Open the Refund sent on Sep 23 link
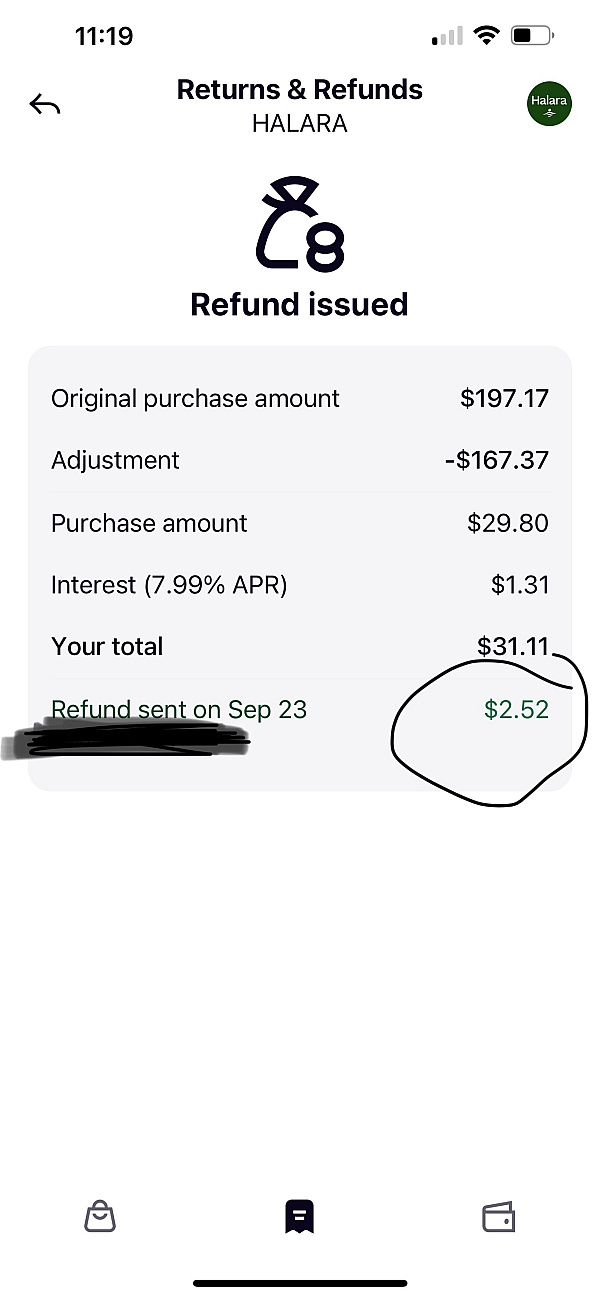The width and height of the screenshot is (600, 1298). (179, 709)
